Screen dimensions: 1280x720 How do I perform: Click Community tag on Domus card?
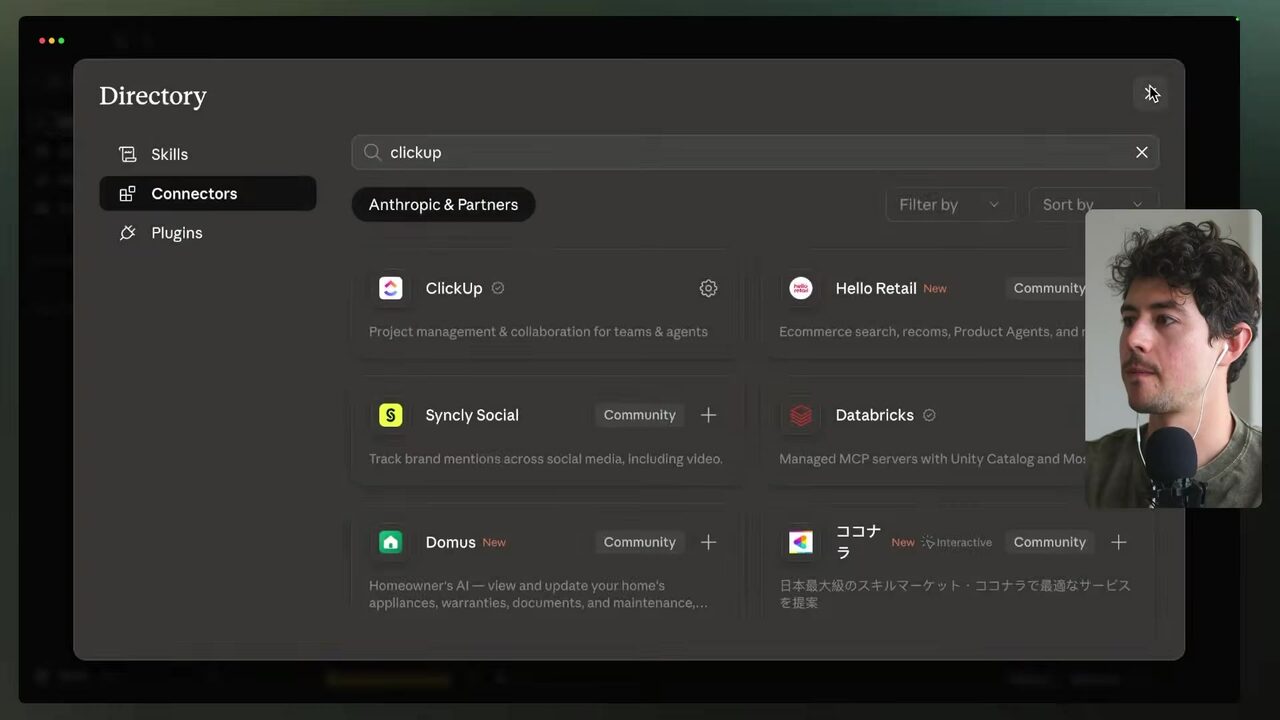(x=639, y=542)
